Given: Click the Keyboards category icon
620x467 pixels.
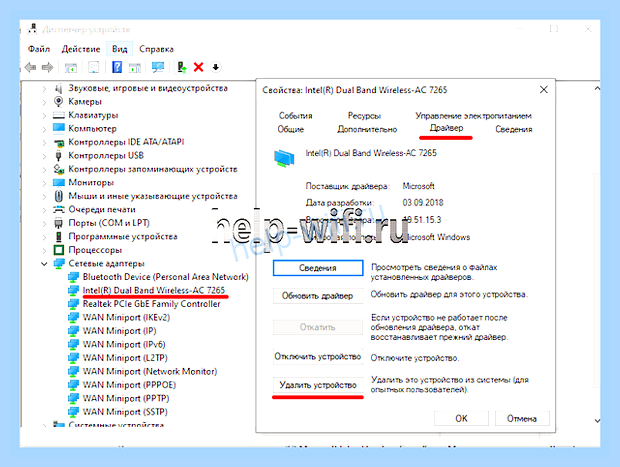Looking at the screenshot, I should pos(59,115).
